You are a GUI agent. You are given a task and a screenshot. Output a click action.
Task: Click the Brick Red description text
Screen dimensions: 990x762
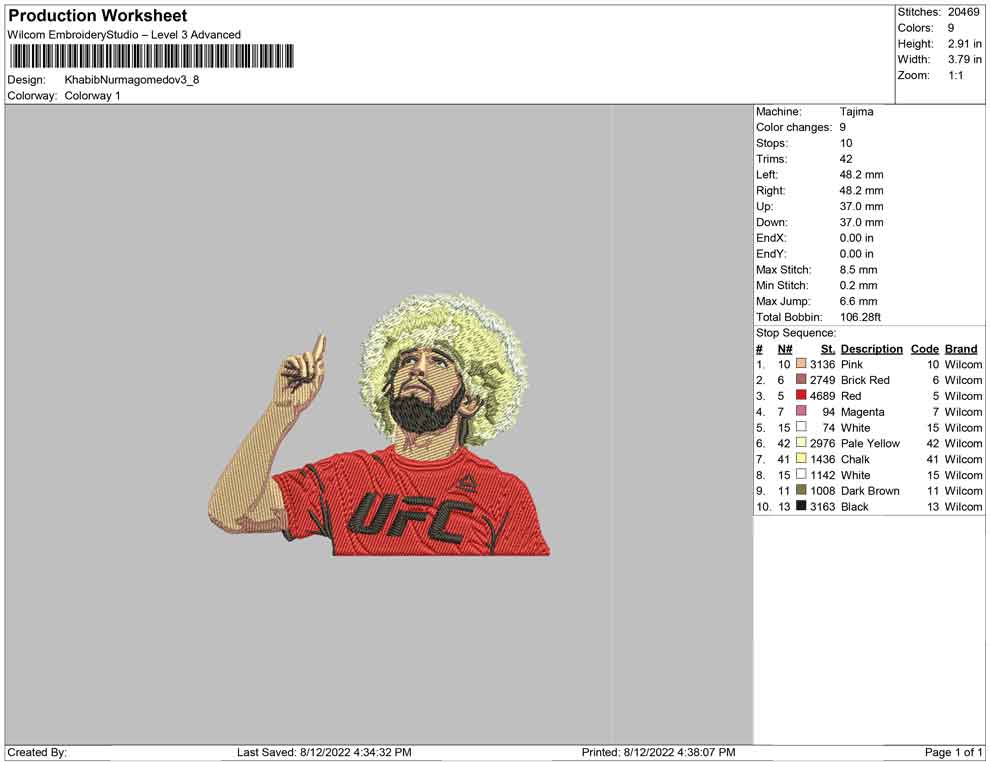[x=865, y=380]
